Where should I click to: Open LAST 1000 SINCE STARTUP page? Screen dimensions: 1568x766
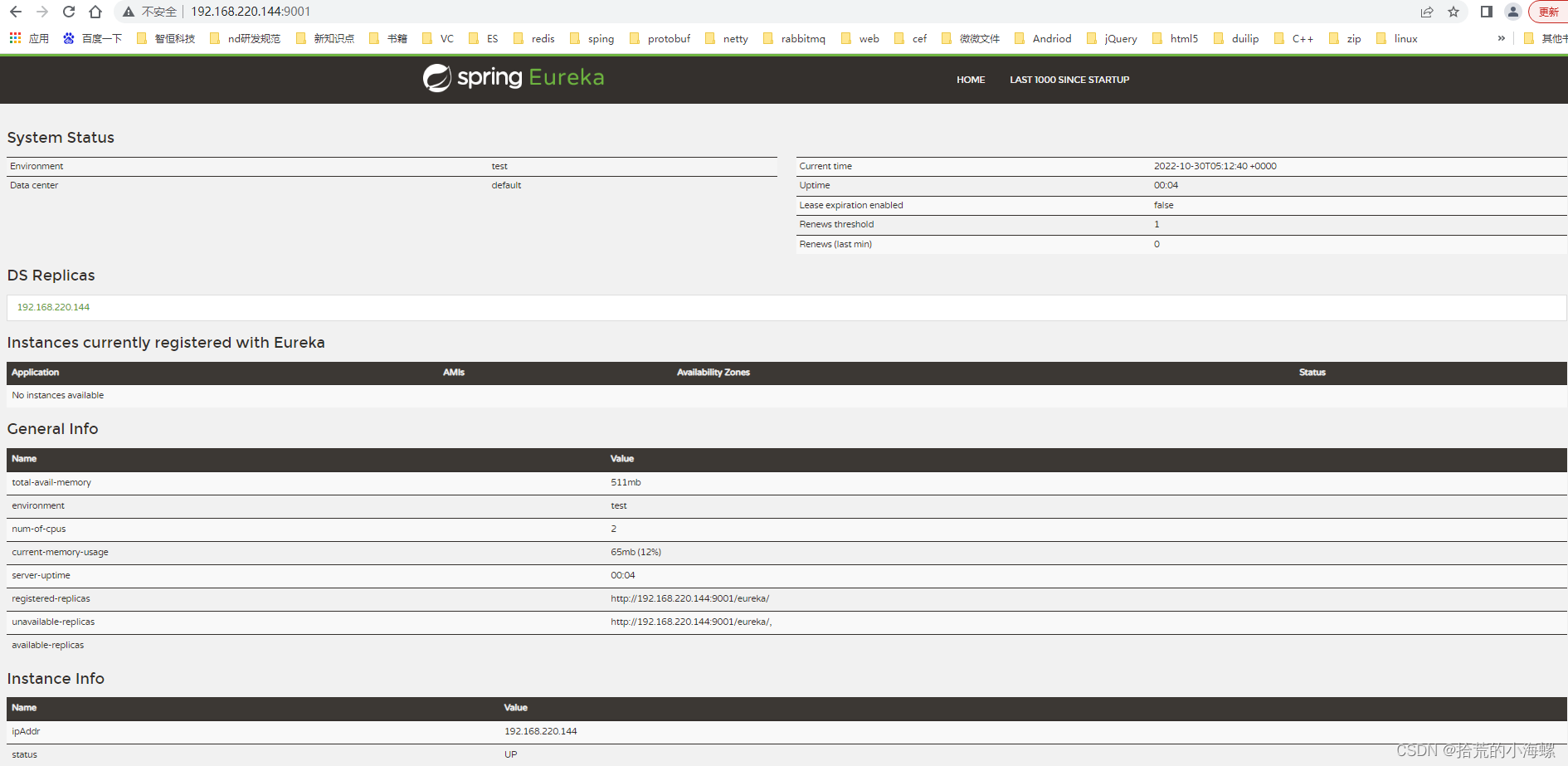pyautogui.click(x=1069, y=80)
